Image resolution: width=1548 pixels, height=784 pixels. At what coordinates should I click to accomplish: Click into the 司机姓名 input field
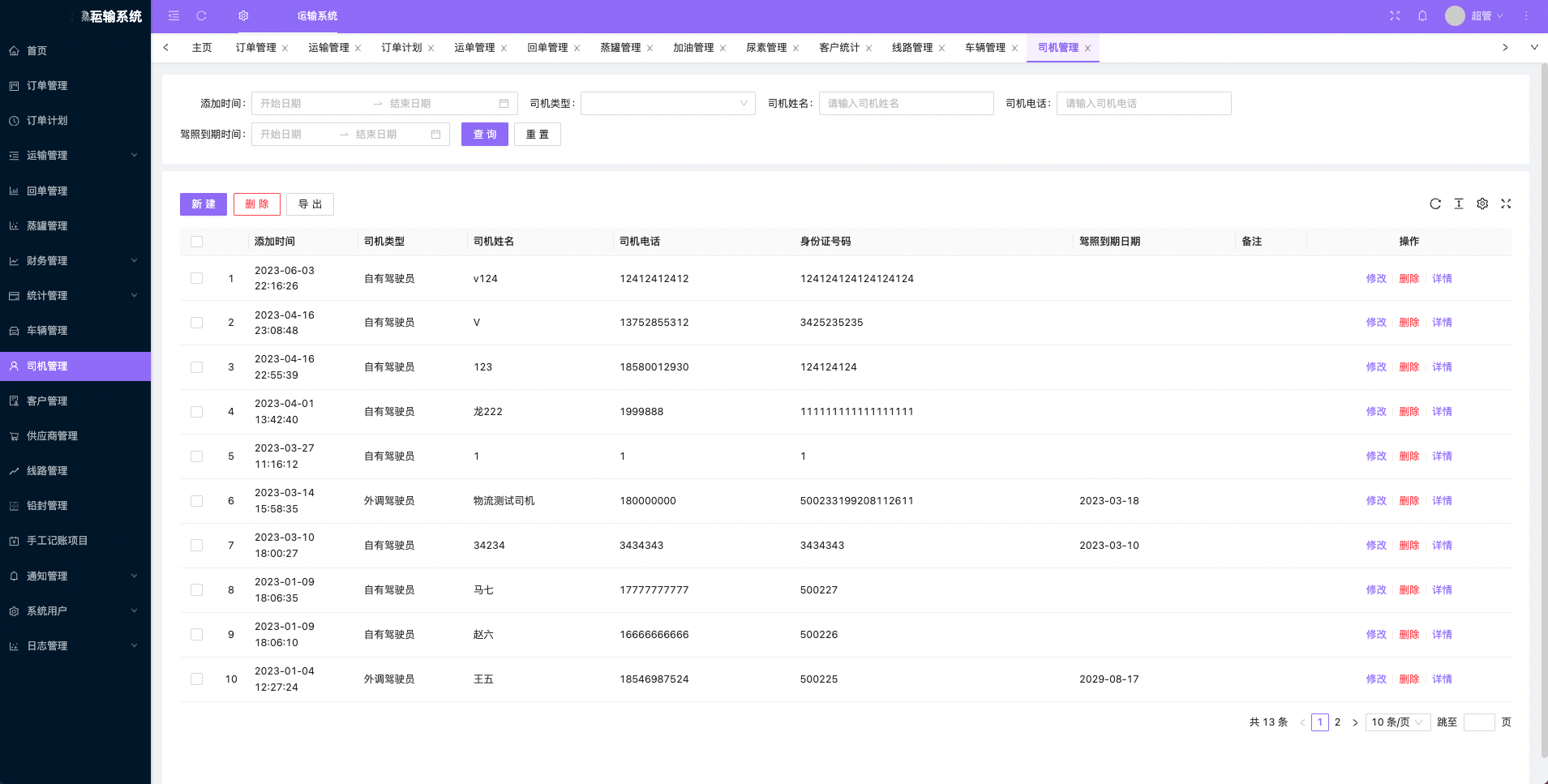pos(907,103)
